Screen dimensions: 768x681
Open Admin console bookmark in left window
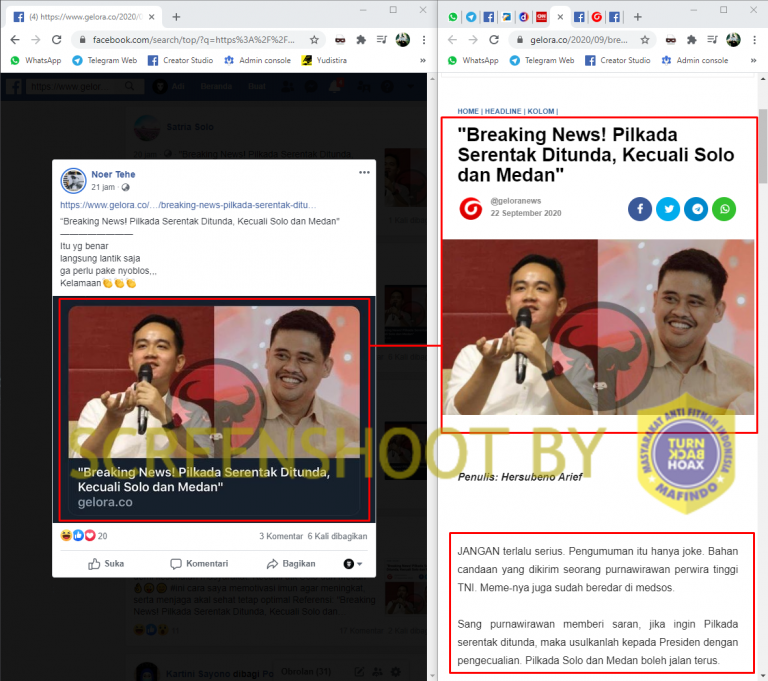point(257,60)
